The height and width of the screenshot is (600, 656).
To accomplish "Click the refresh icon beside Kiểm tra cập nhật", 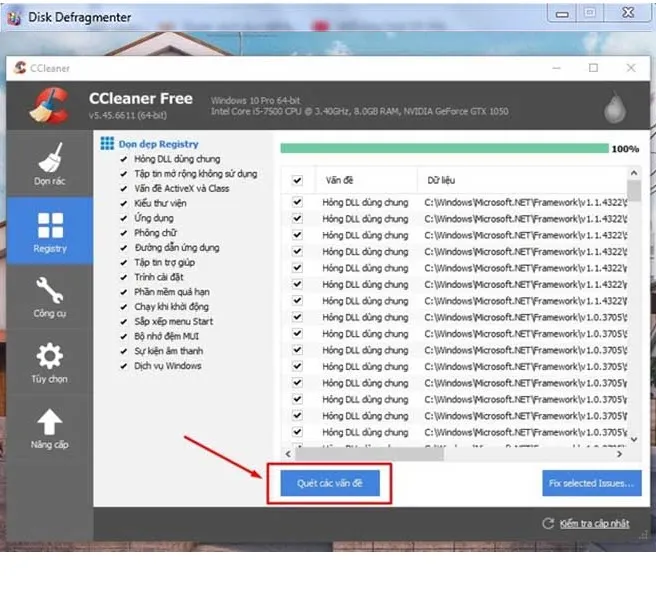I will click(x=548, y=523).
